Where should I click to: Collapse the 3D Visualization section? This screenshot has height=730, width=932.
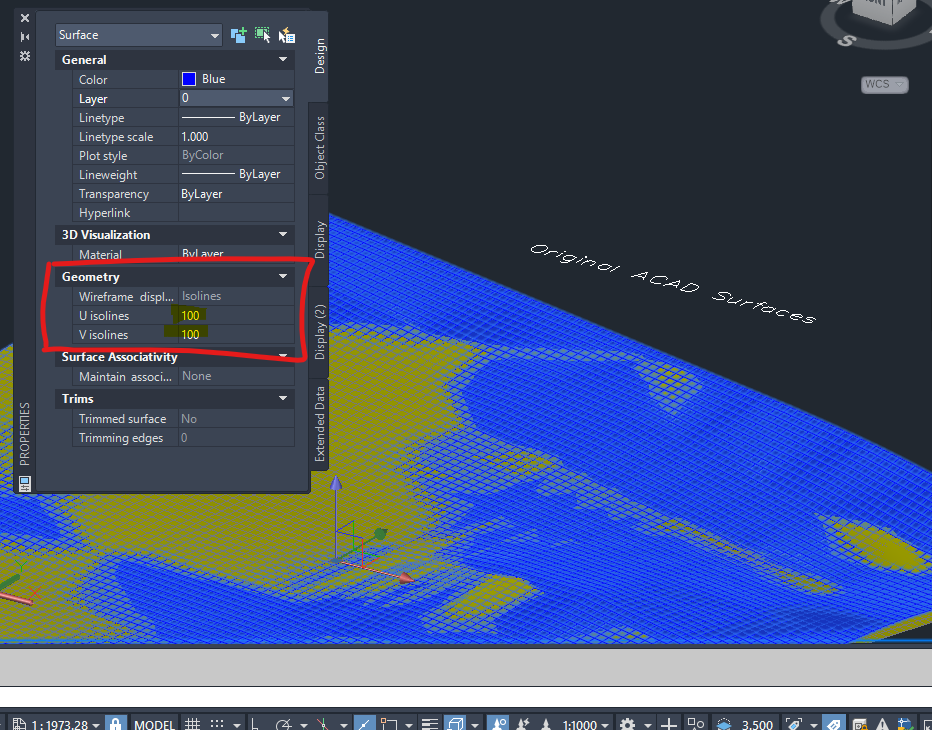pyautogui.click(x=283, y=234)
